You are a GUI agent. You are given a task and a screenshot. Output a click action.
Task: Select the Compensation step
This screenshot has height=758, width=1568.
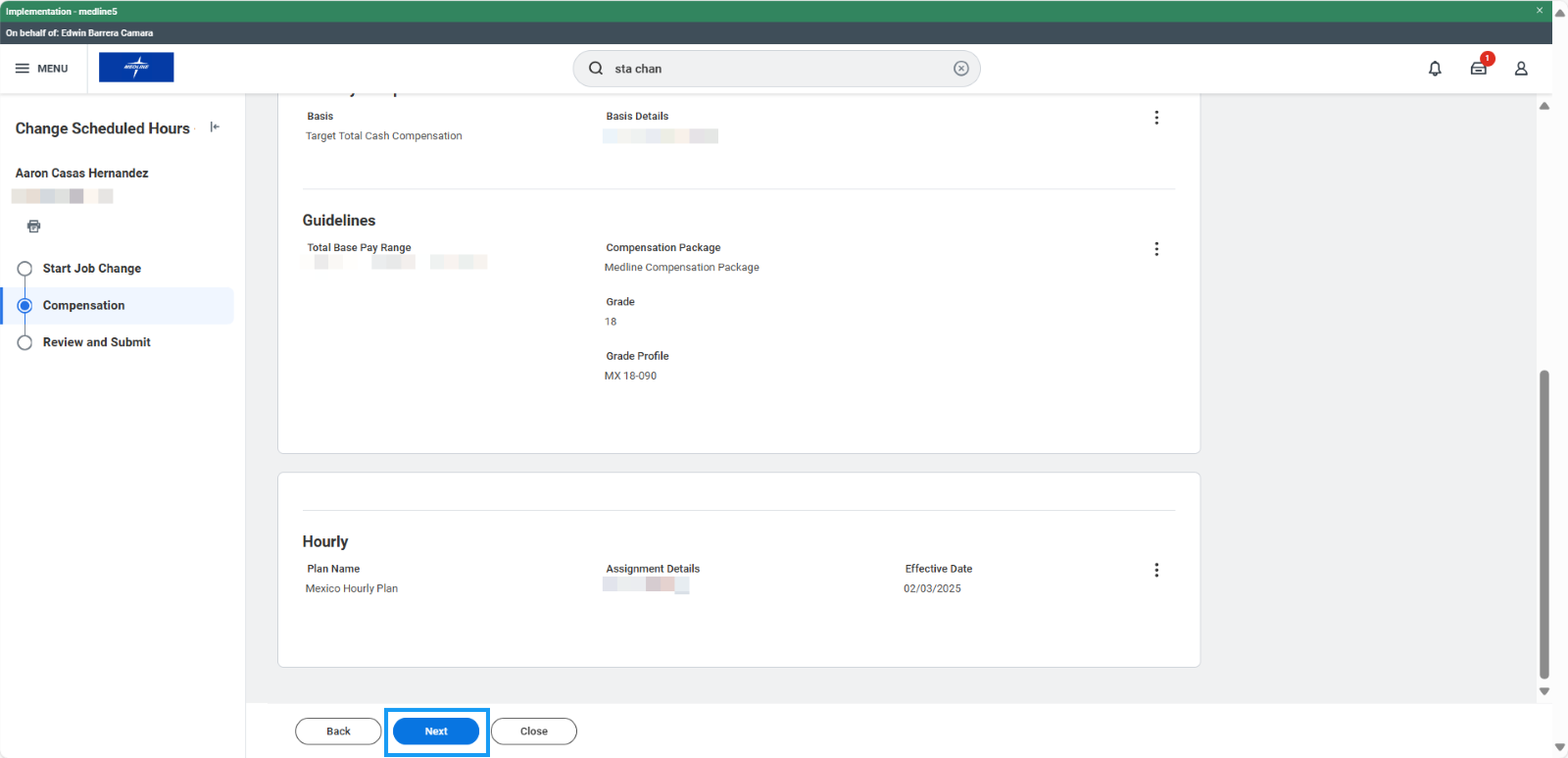click(83, 306)
